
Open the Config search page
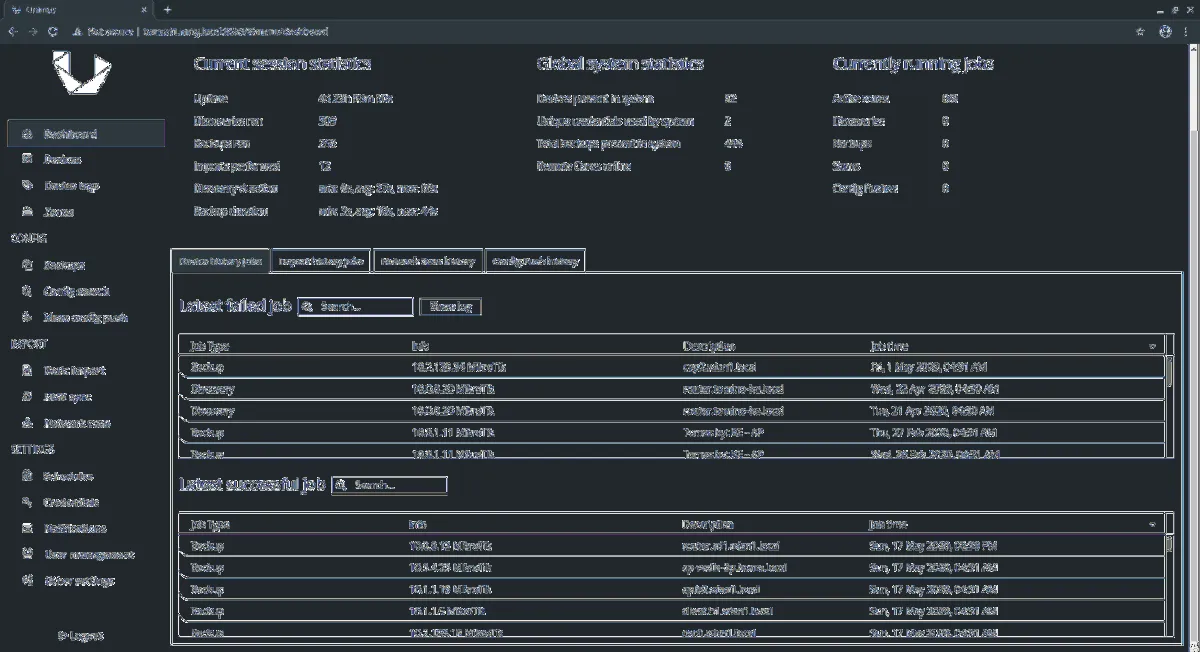pos(76,291)
